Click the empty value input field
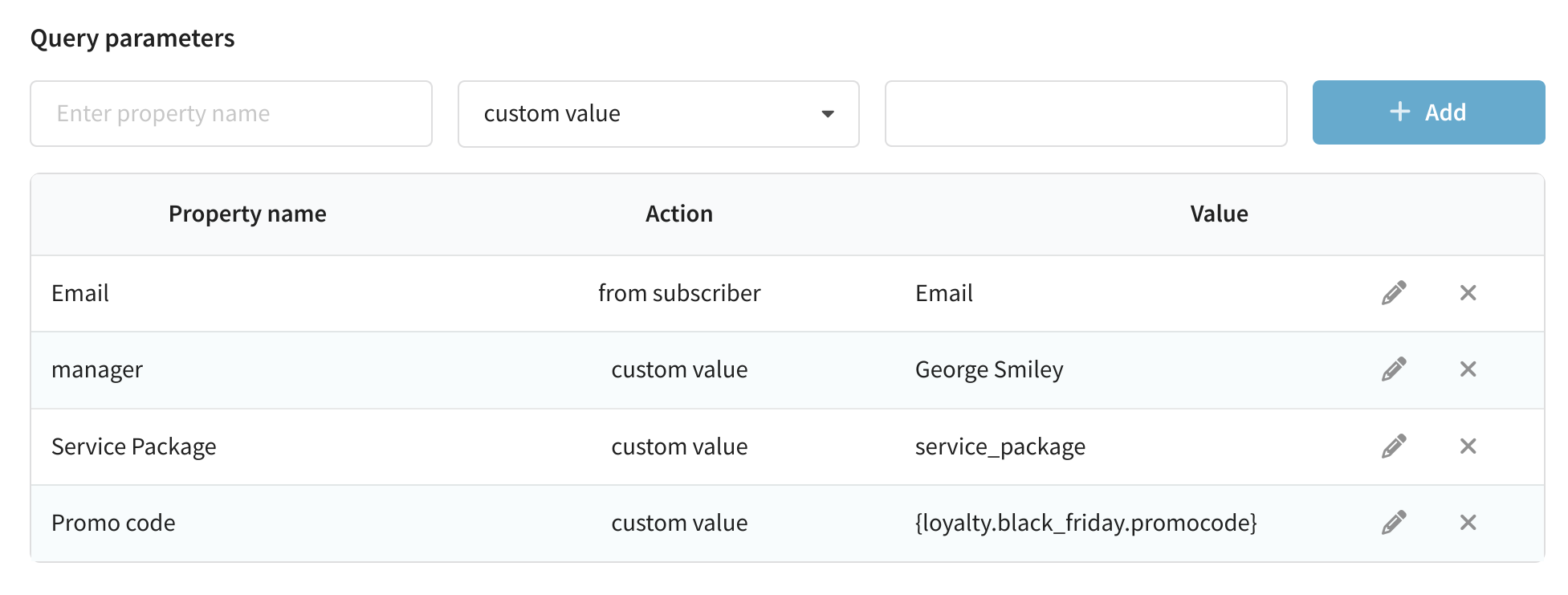This screenshot has height=595, width=1568. 1085,114
